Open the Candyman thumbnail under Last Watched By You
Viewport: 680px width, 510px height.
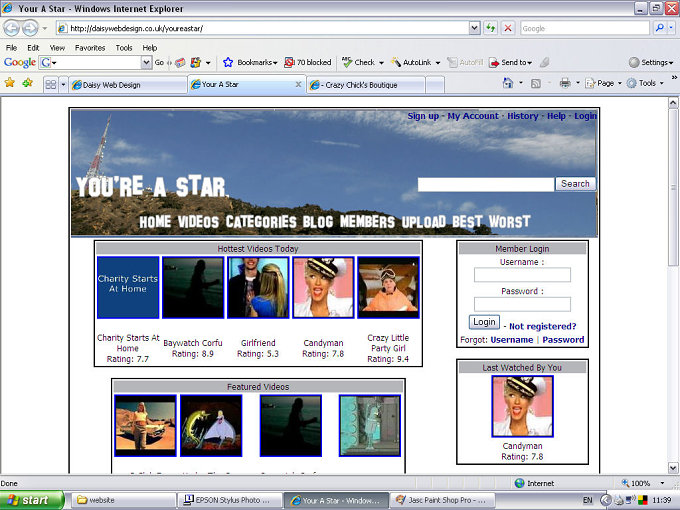[522, 406]
